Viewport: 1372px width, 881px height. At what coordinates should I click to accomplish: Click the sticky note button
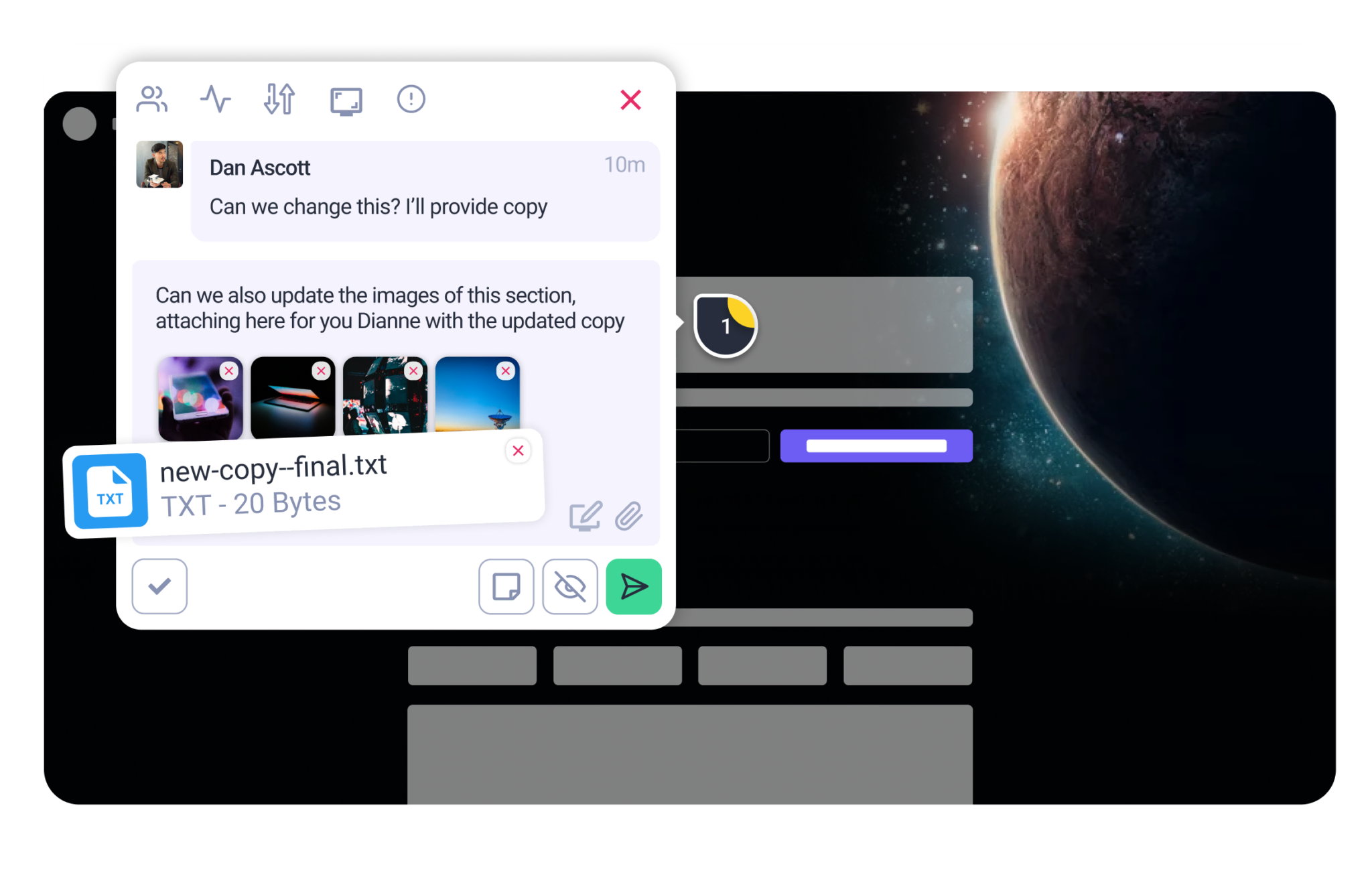[x=506, y=586]
